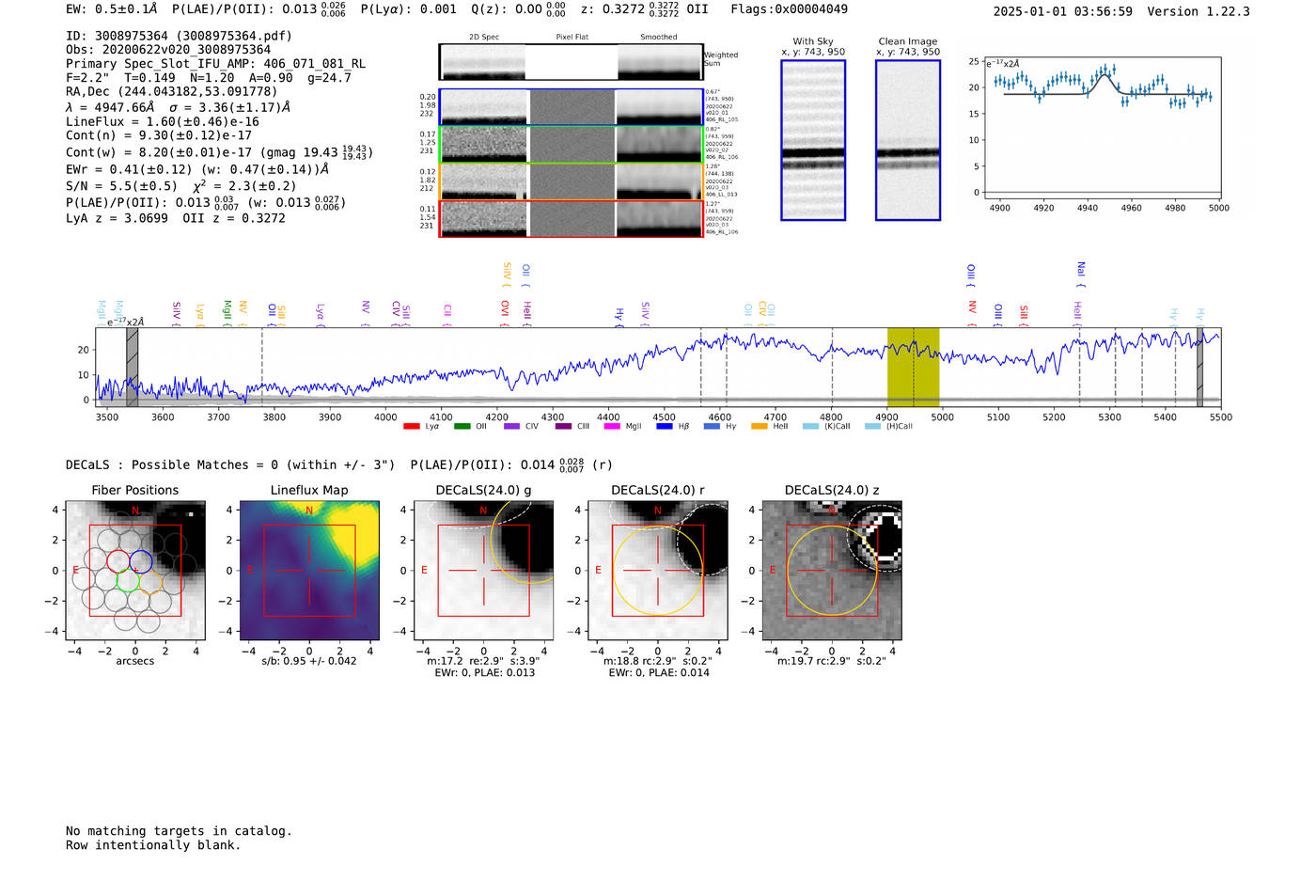
Task: Click the Cont(n) = 9.30 value line
Action: point(159,135)
